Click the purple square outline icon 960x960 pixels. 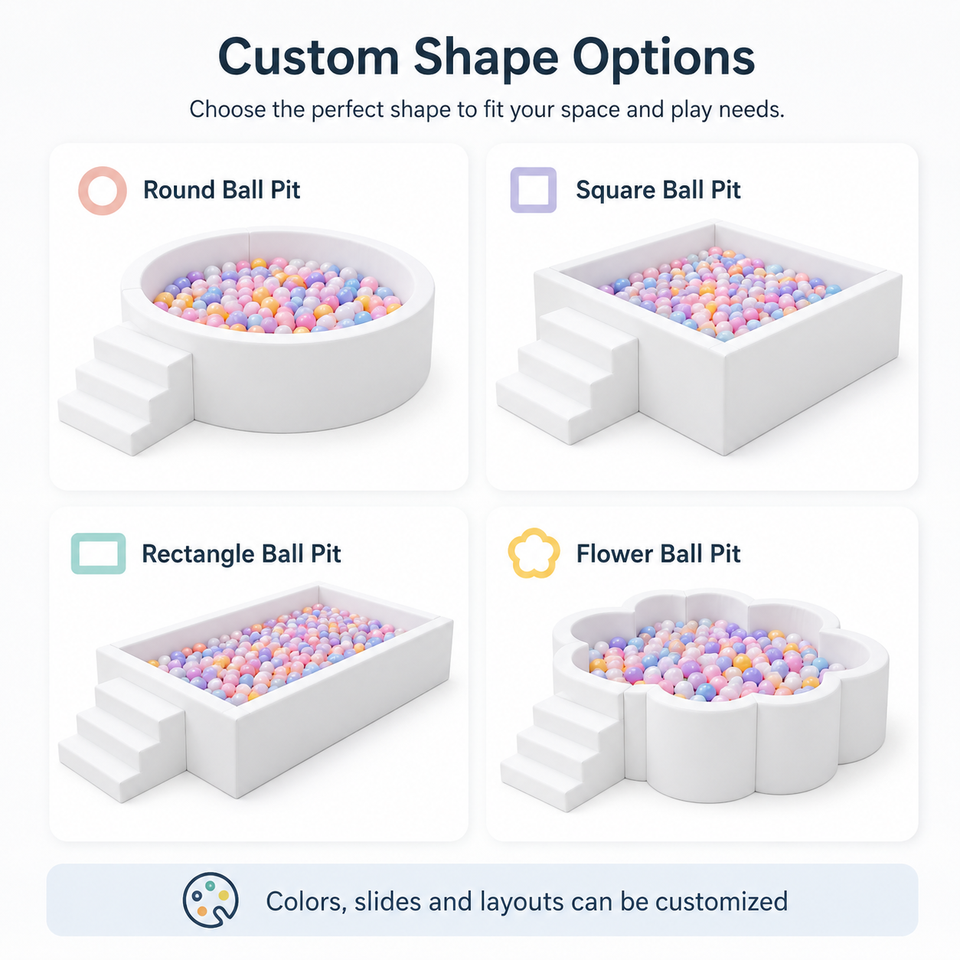pyautogui.click(x=533, y=190)
